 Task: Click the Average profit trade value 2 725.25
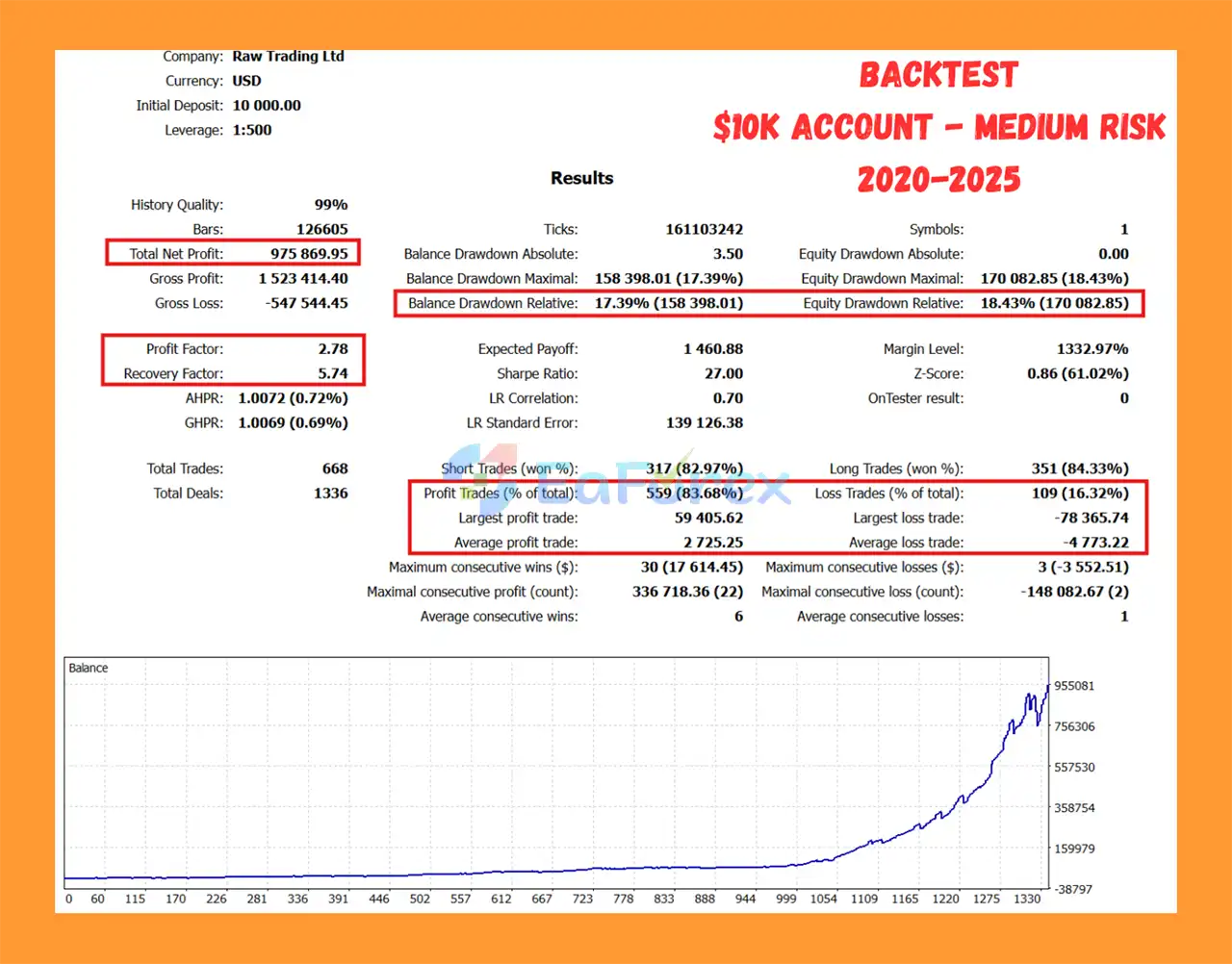(713, 543)
